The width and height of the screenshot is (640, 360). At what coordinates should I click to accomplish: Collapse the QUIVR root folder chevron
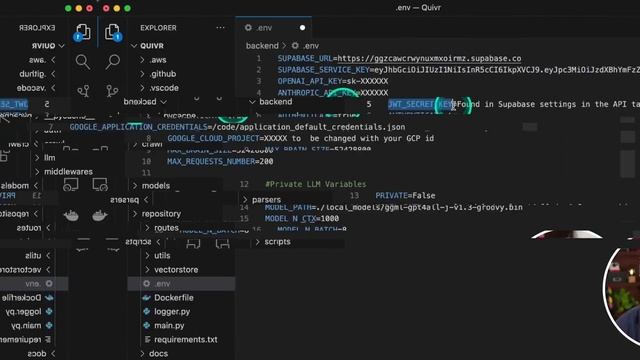(x=134, y=46)
